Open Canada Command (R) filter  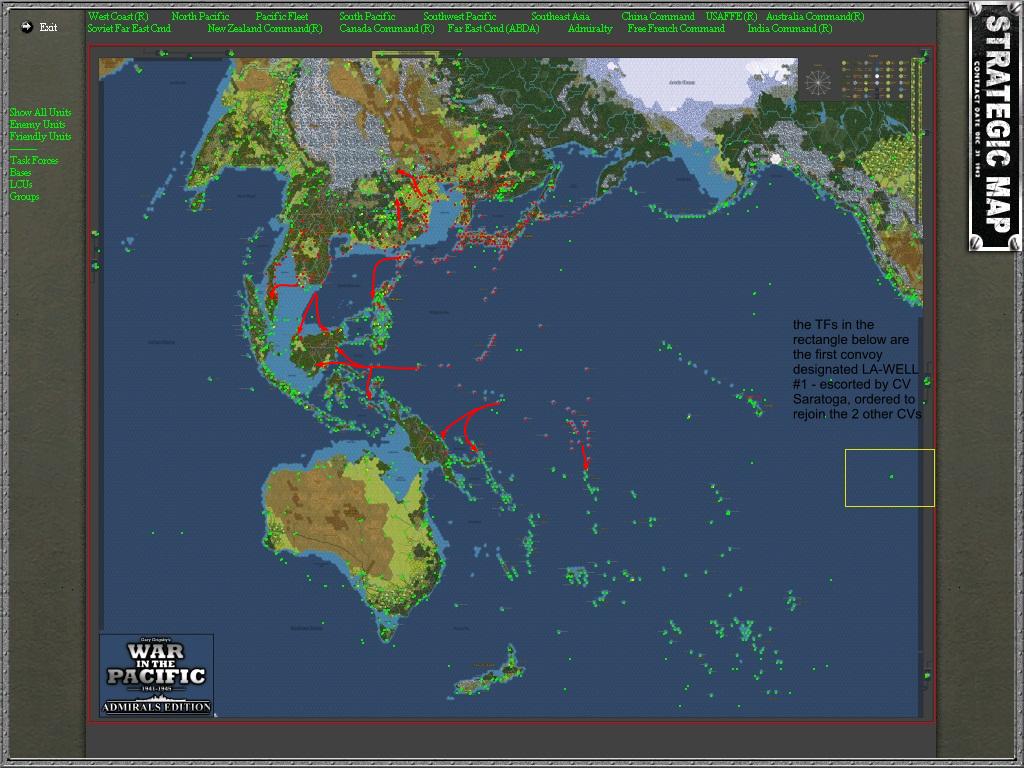coord(387,29)
